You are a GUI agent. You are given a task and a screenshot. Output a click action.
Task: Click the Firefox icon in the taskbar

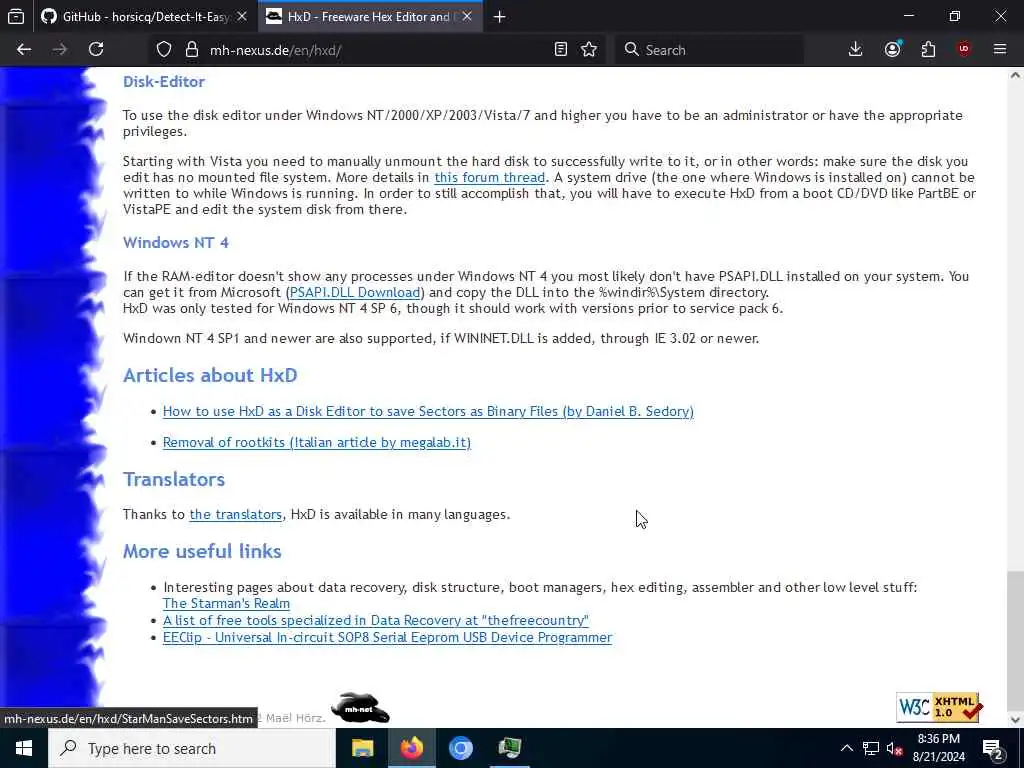coord(411,748)
